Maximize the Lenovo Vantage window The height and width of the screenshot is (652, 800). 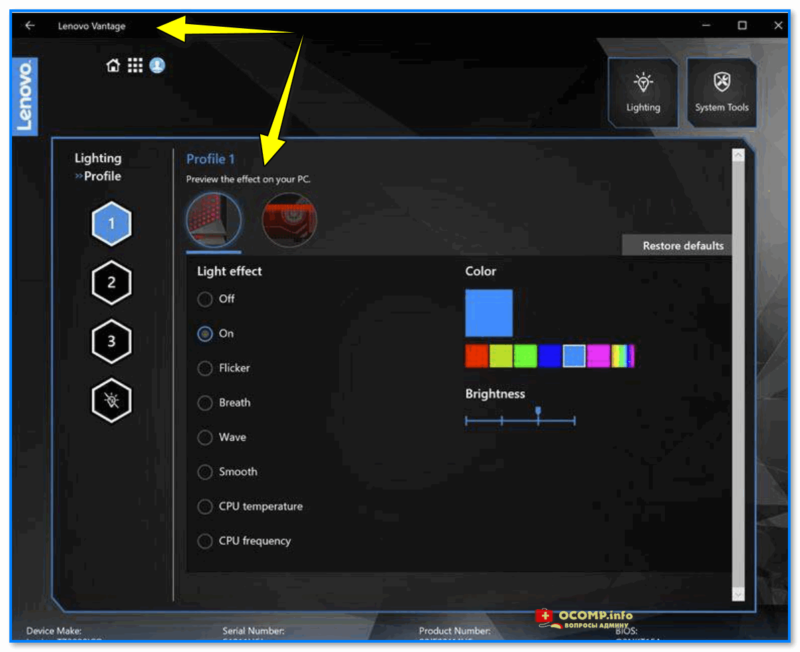pos(742,25)
